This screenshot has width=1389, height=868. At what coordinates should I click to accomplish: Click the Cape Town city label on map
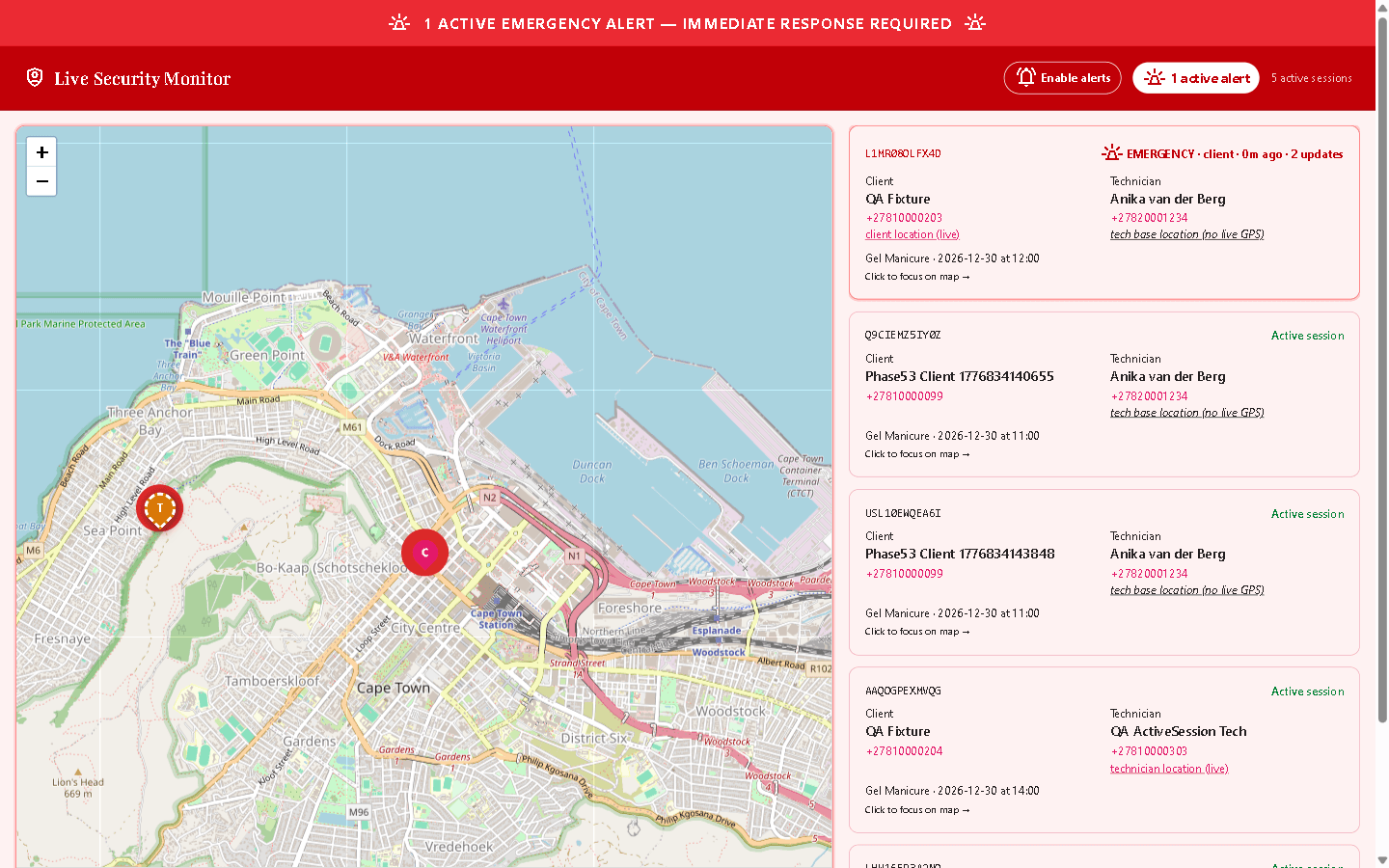(x=394, y=688)
